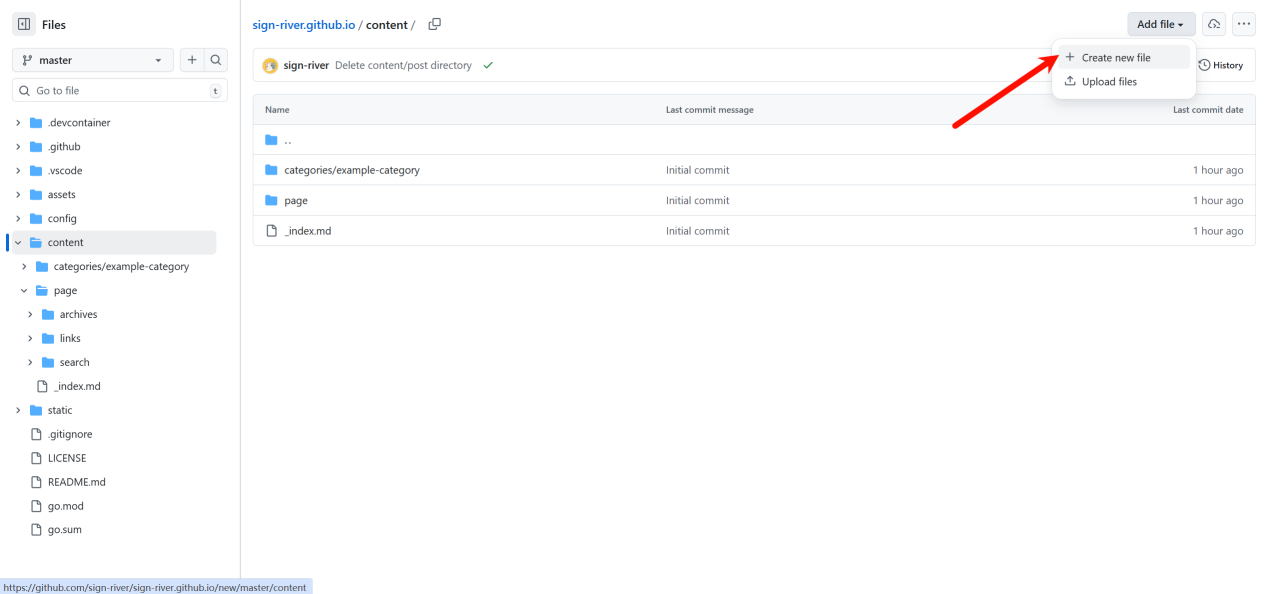This screenshot has height=594, width=1268.
Task: Expand the .devcontainer folder chevron
Action: [x=18, y=123]
